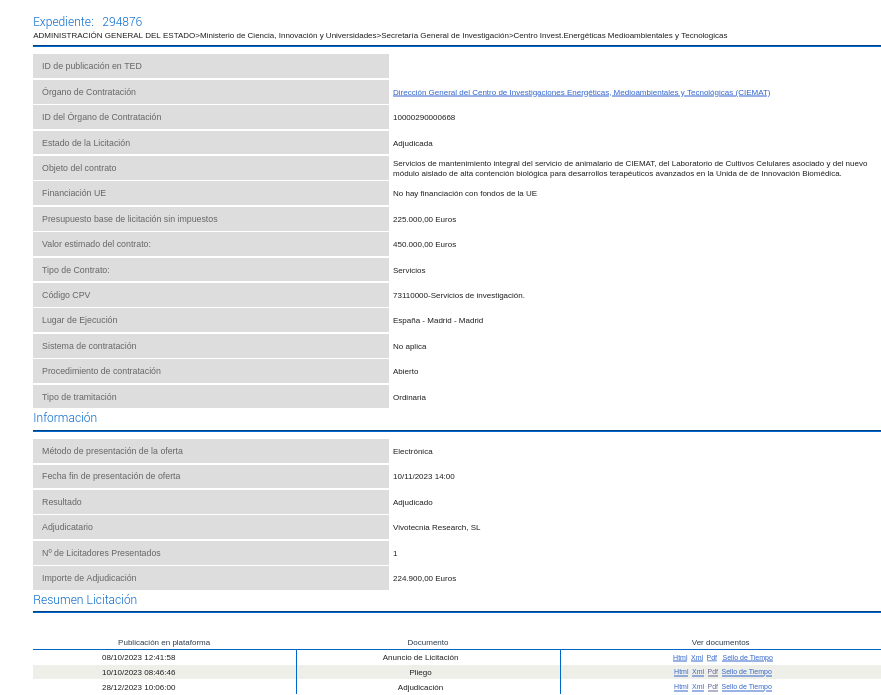Click the 'Adjudicado' result value

pos(412,502)
